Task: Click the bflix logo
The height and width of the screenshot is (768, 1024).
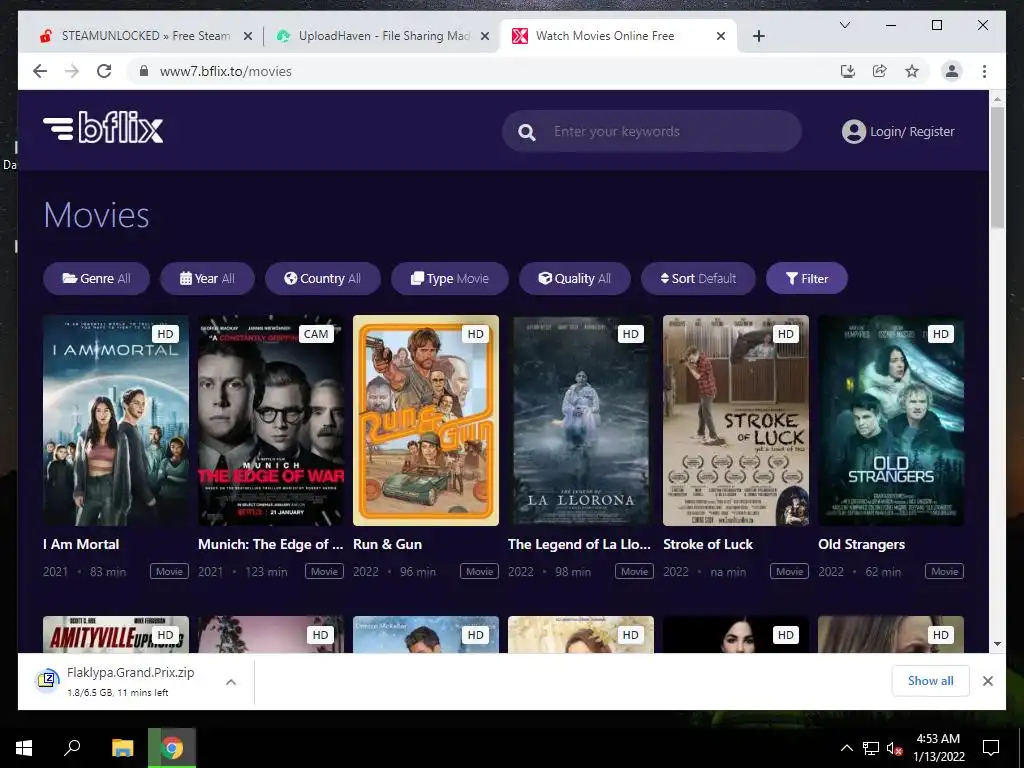Action: [103, 127]
